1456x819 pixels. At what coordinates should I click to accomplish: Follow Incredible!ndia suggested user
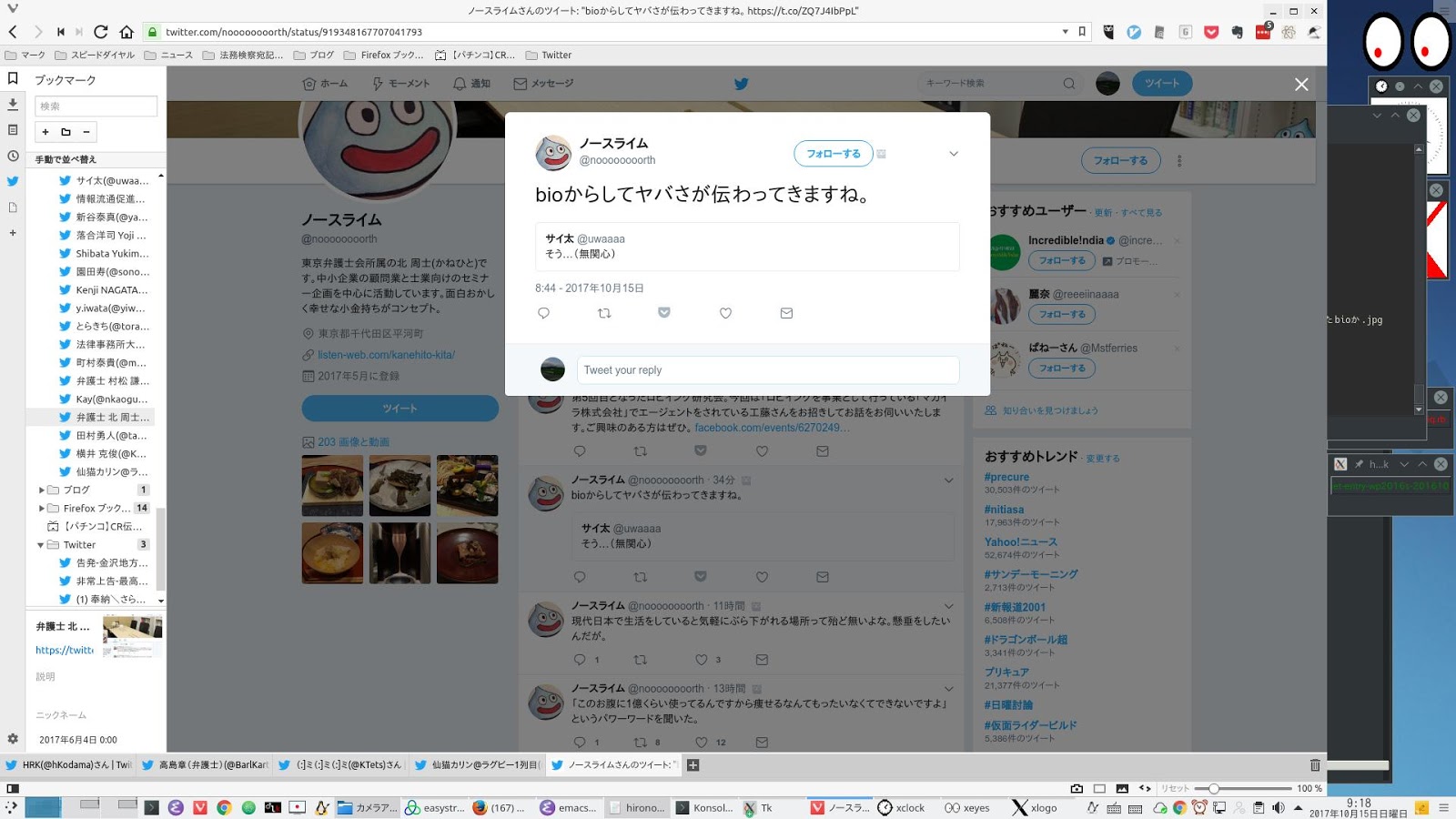tap(1062, 261)
